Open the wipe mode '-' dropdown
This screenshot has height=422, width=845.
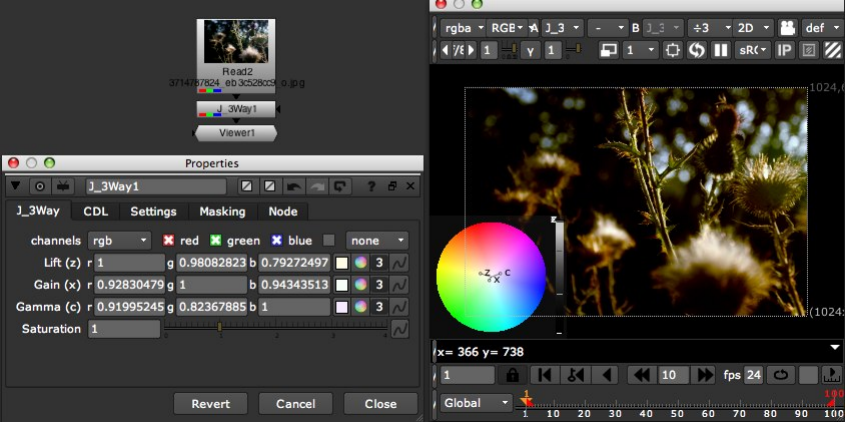608,27
